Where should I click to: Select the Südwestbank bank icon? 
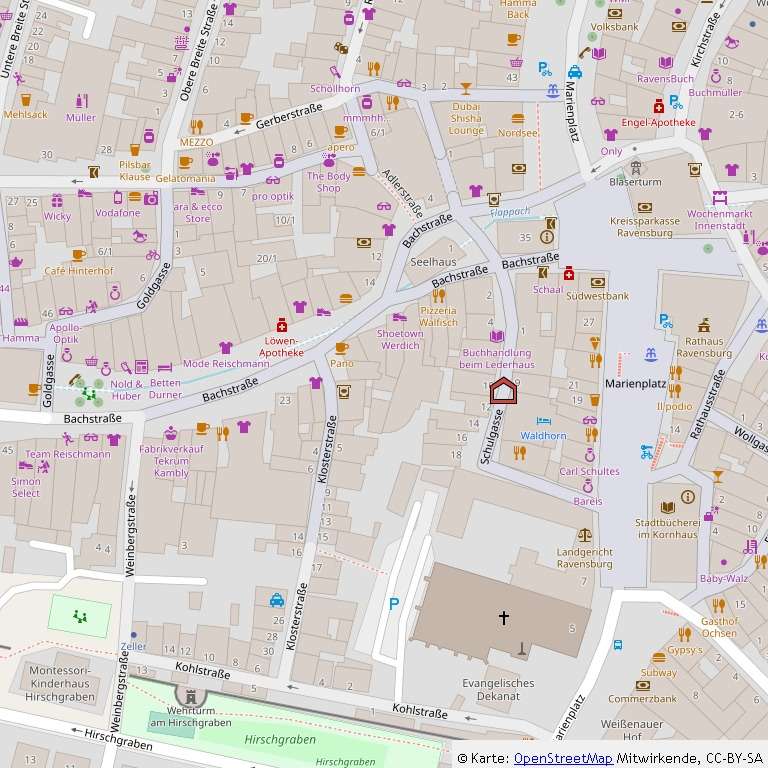coord(598,283)
